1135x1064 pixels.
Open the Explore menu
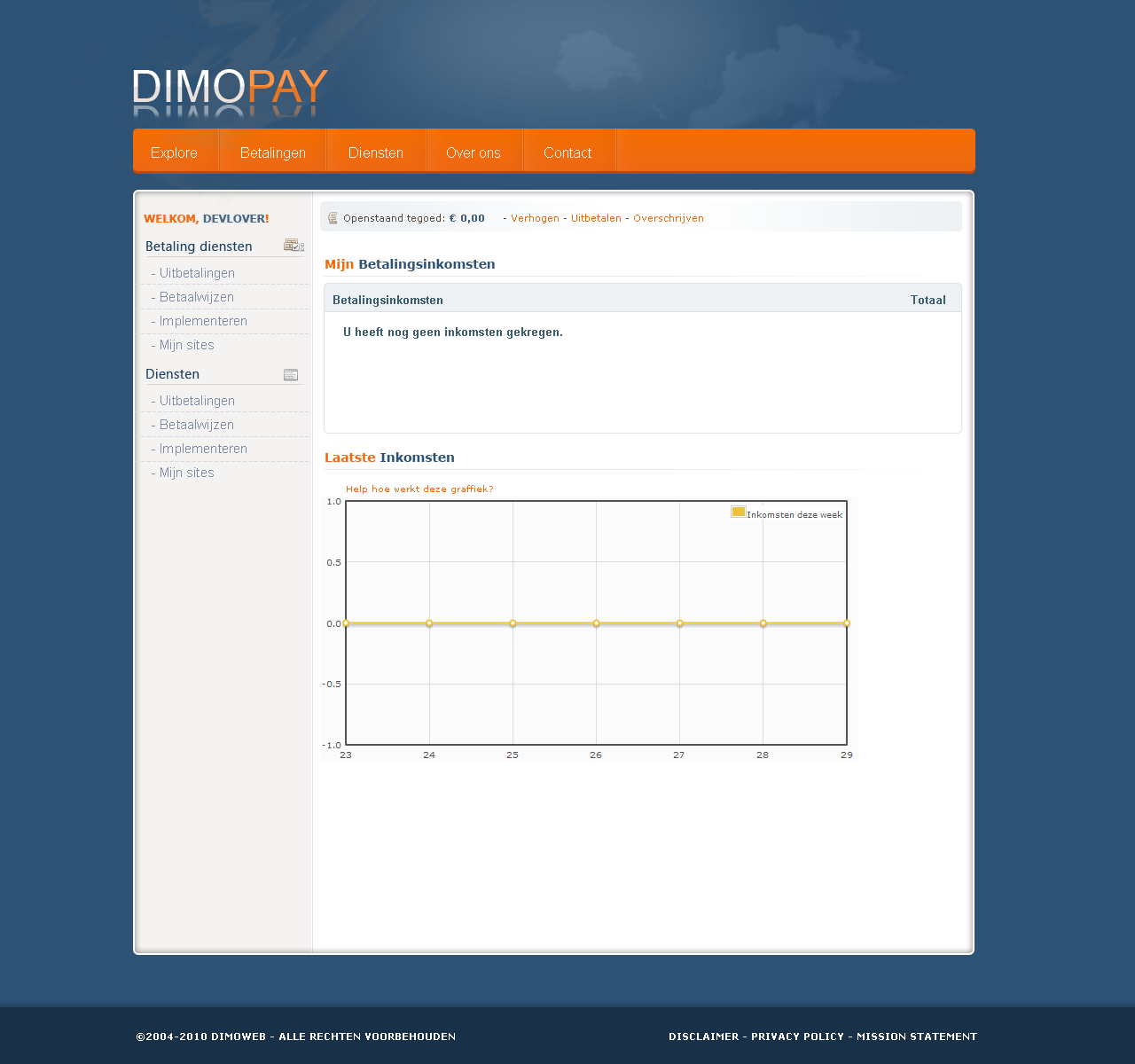point(174,153)
